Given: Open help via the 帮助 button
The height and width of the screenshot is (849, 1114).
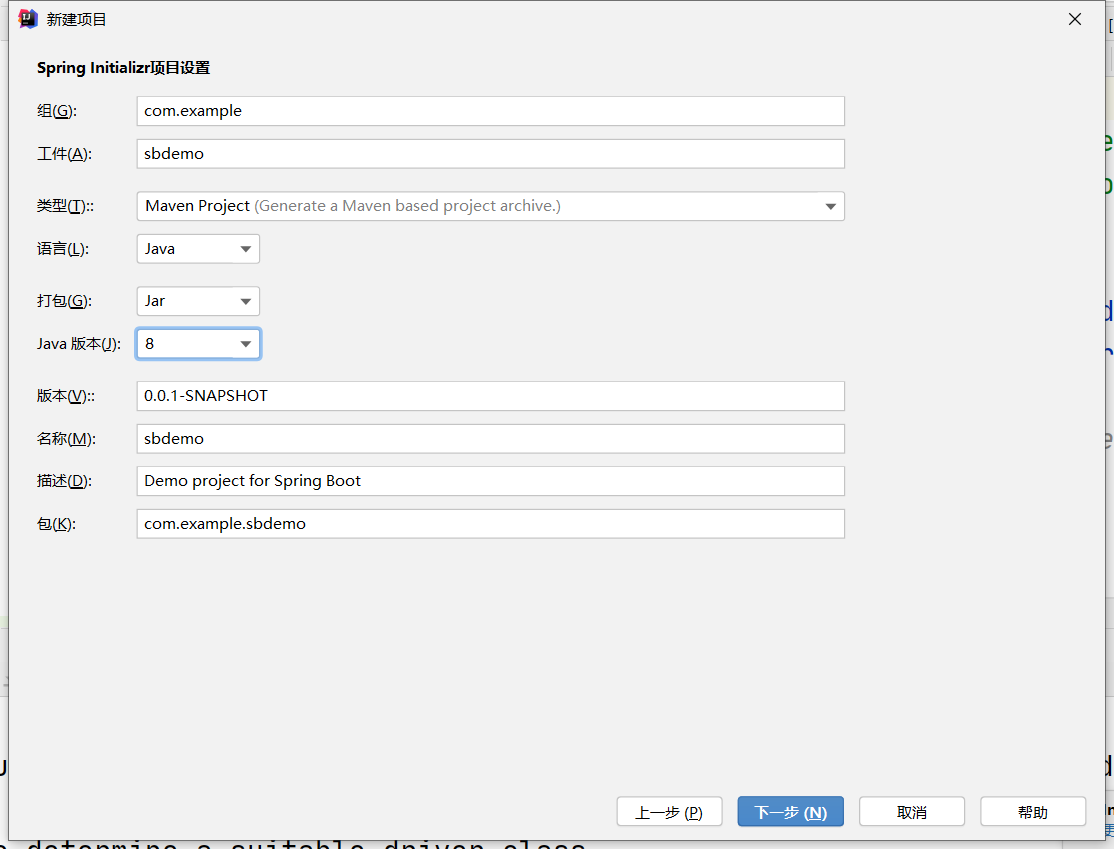Looking at the screenshot, I should pyautogui.click(x=1032, y=812).
